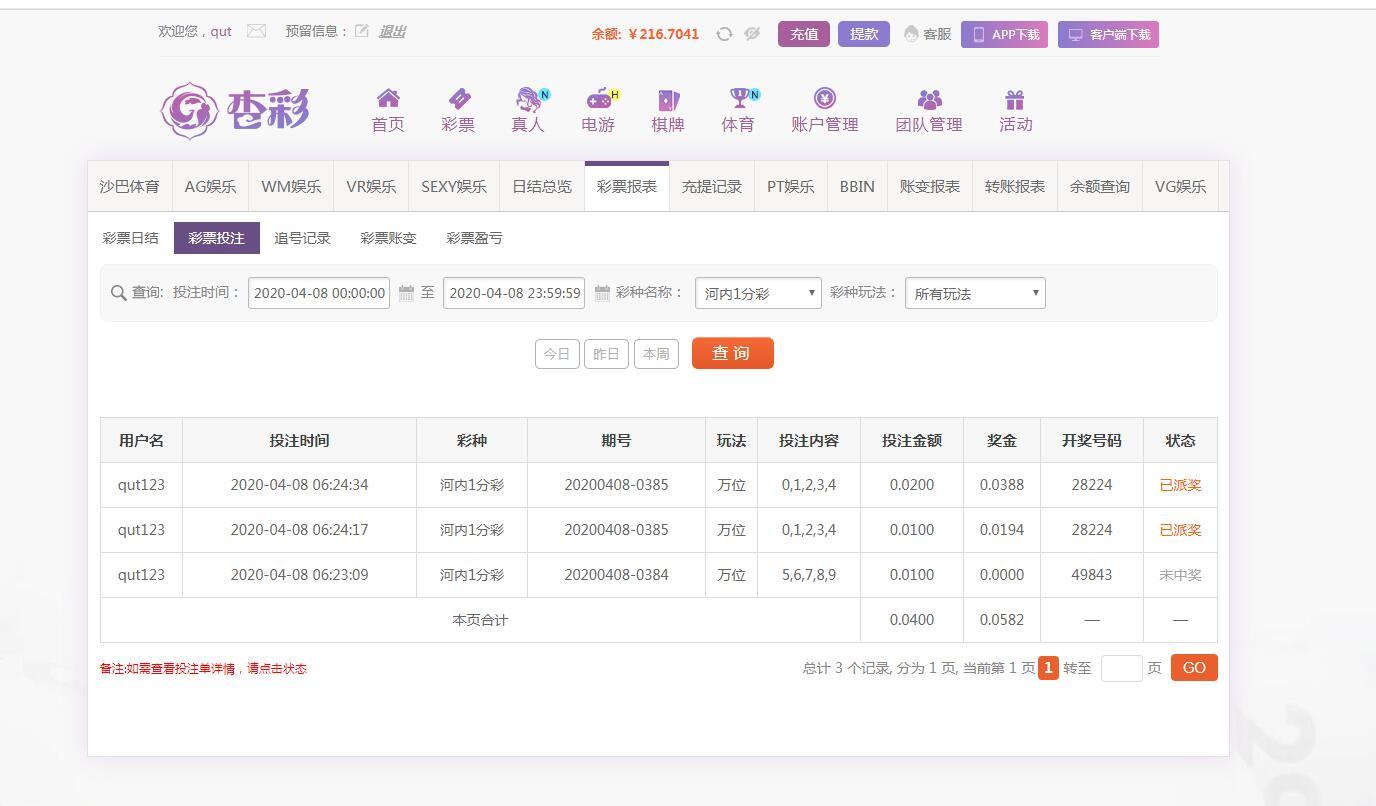
Task: Refresh the account balance
Action: (724, 34)
